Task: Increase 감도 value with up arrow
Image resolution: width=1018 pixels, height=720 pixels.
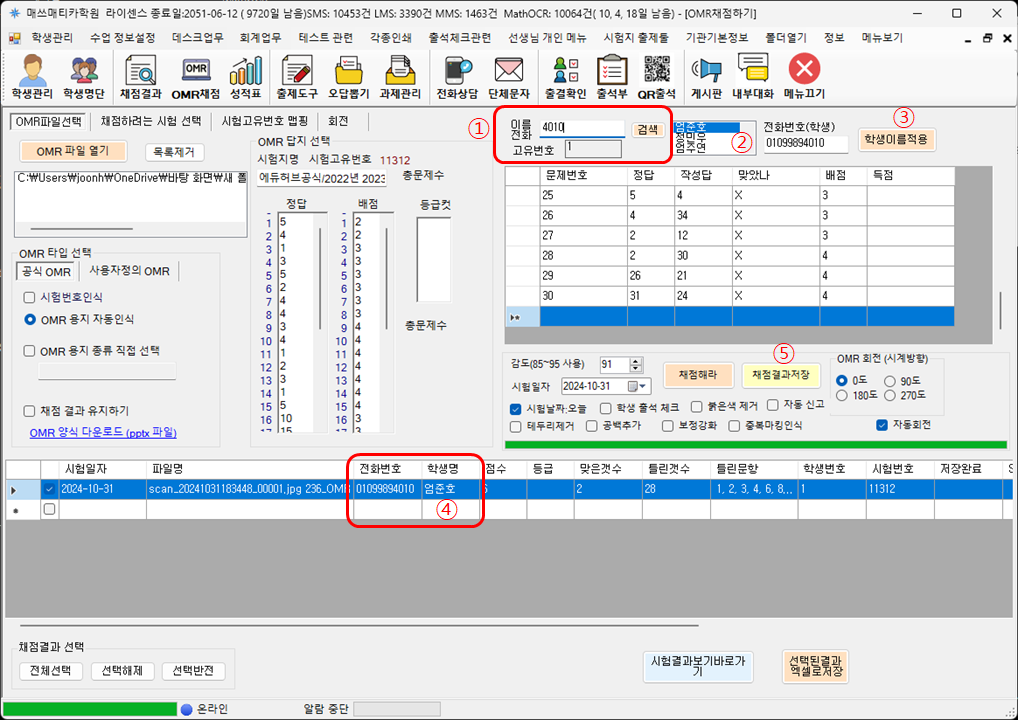Action: pos(636,360)
